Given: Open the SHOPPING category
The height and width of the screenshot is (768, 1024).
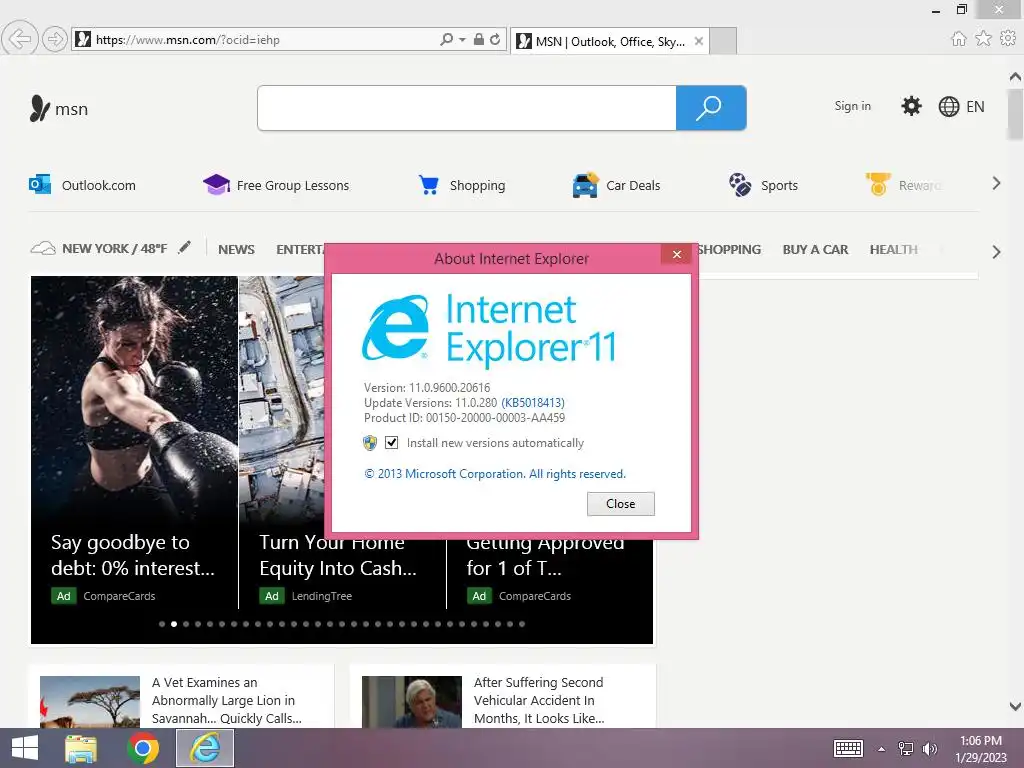Looking at the screenshot, I should tap(729, 249).
